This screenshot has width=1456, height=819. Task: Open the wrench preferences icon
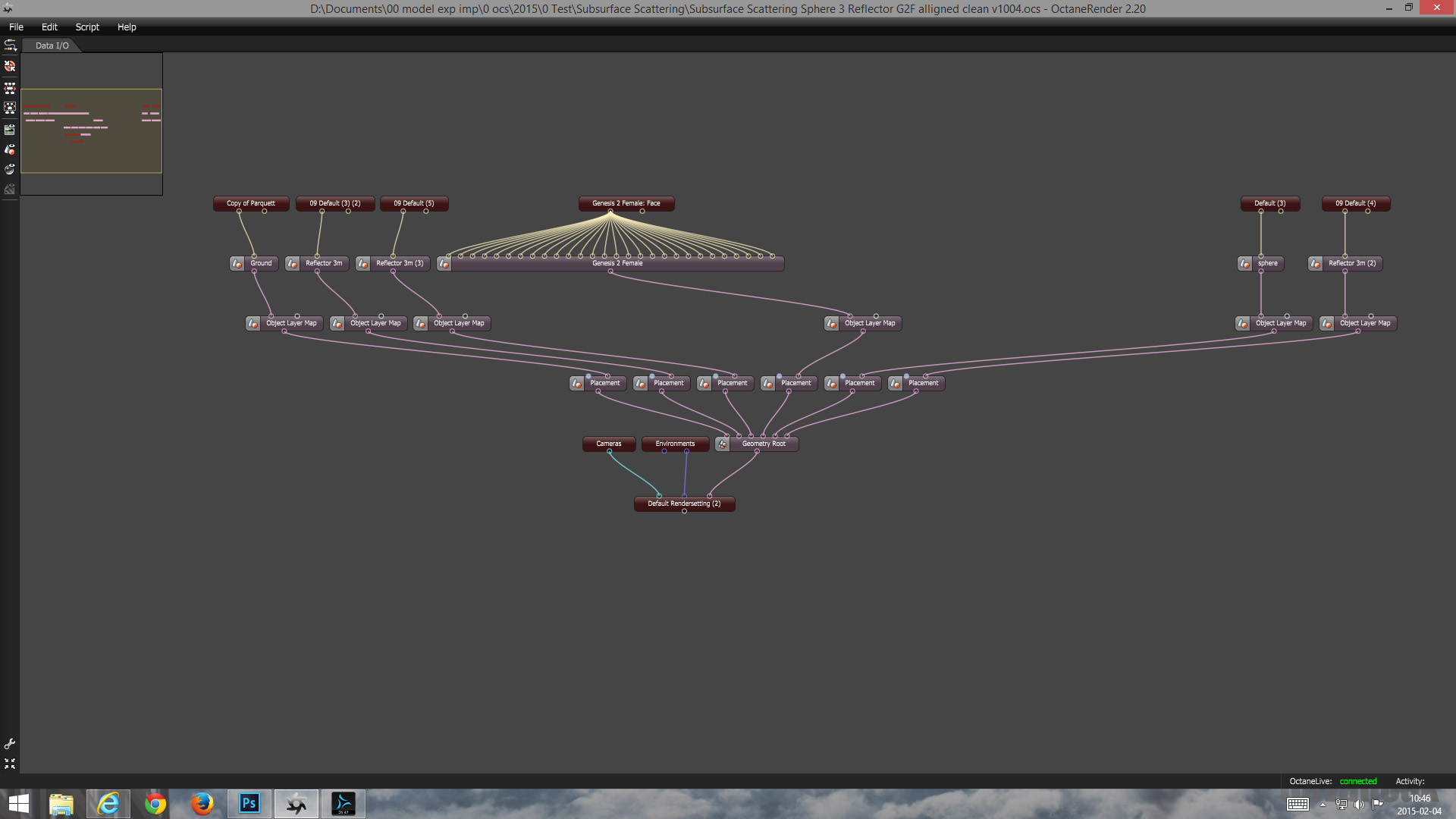pyautogui.click(x=10, y=744)
